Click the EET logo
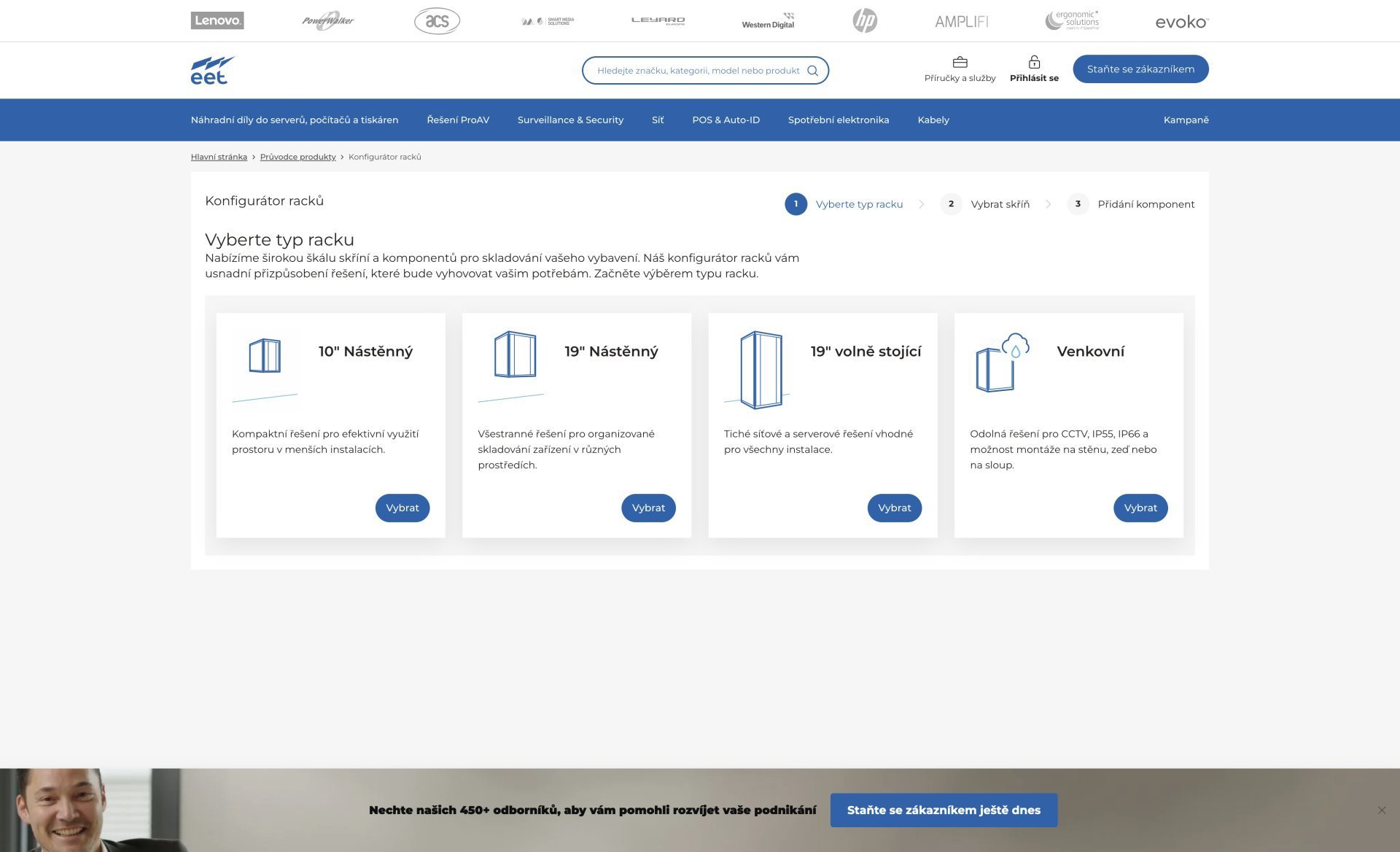Screen dimensions: 1400x852 click(x=212, y=70)
